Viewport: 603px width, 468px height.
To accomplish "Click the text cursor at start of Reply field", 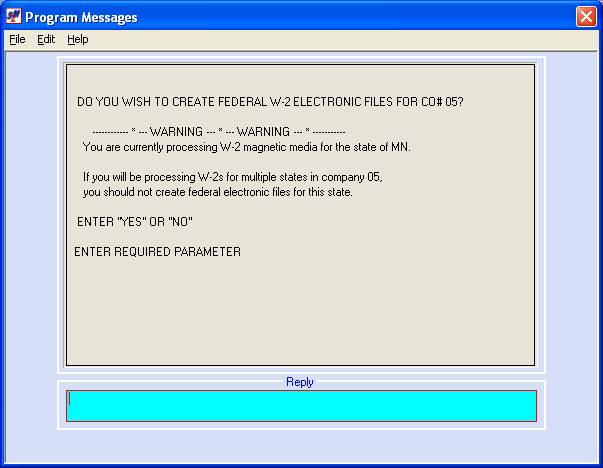I will 70,400.
